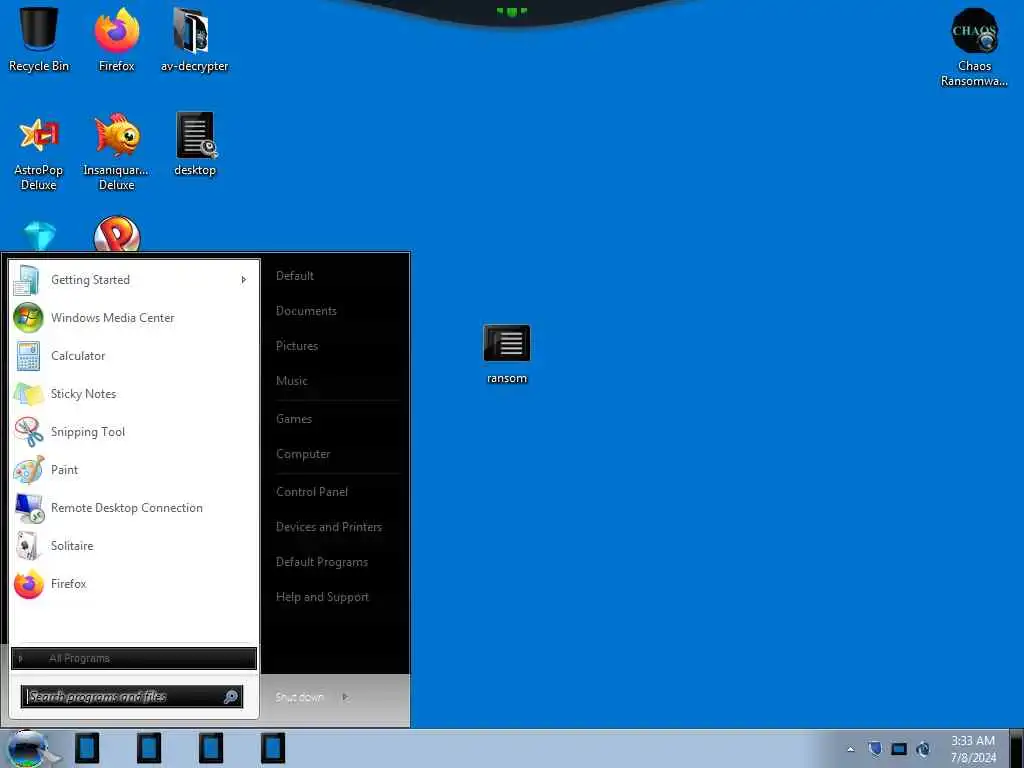The height and width of the screenshot is (768, 1024).
Task: Open Music from Start menu
Action: point(291,381)
